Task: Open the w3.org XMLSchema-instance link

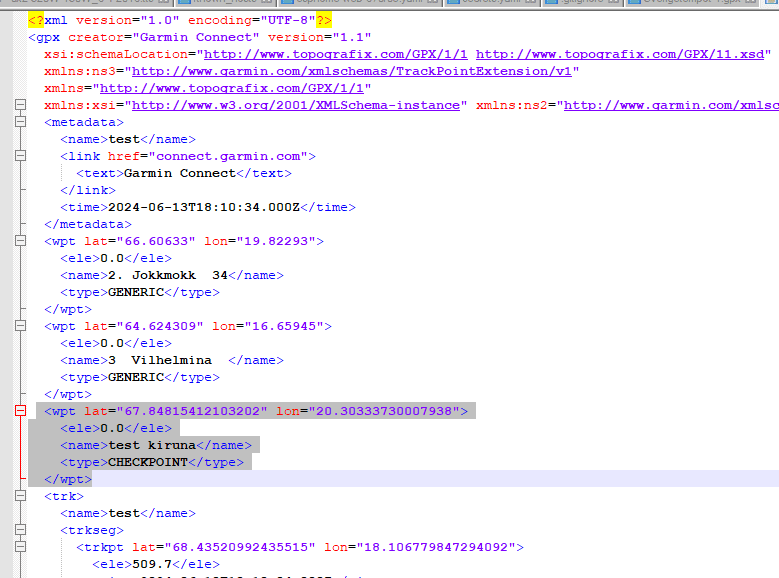Action: (295, 105)
